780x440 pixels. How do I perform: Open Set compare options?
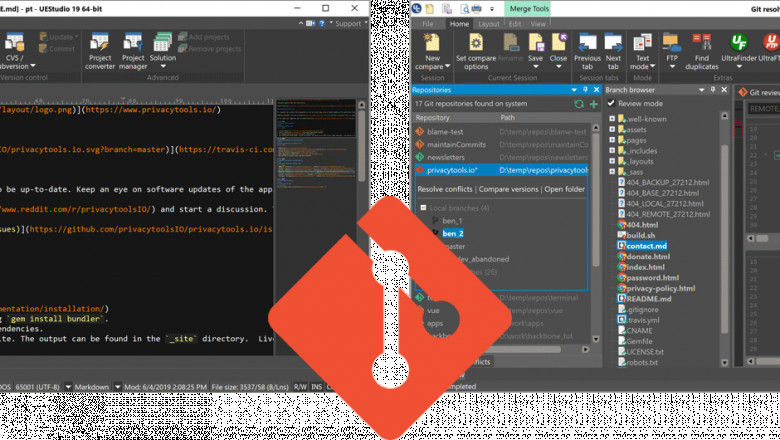[x=476, y=52]
